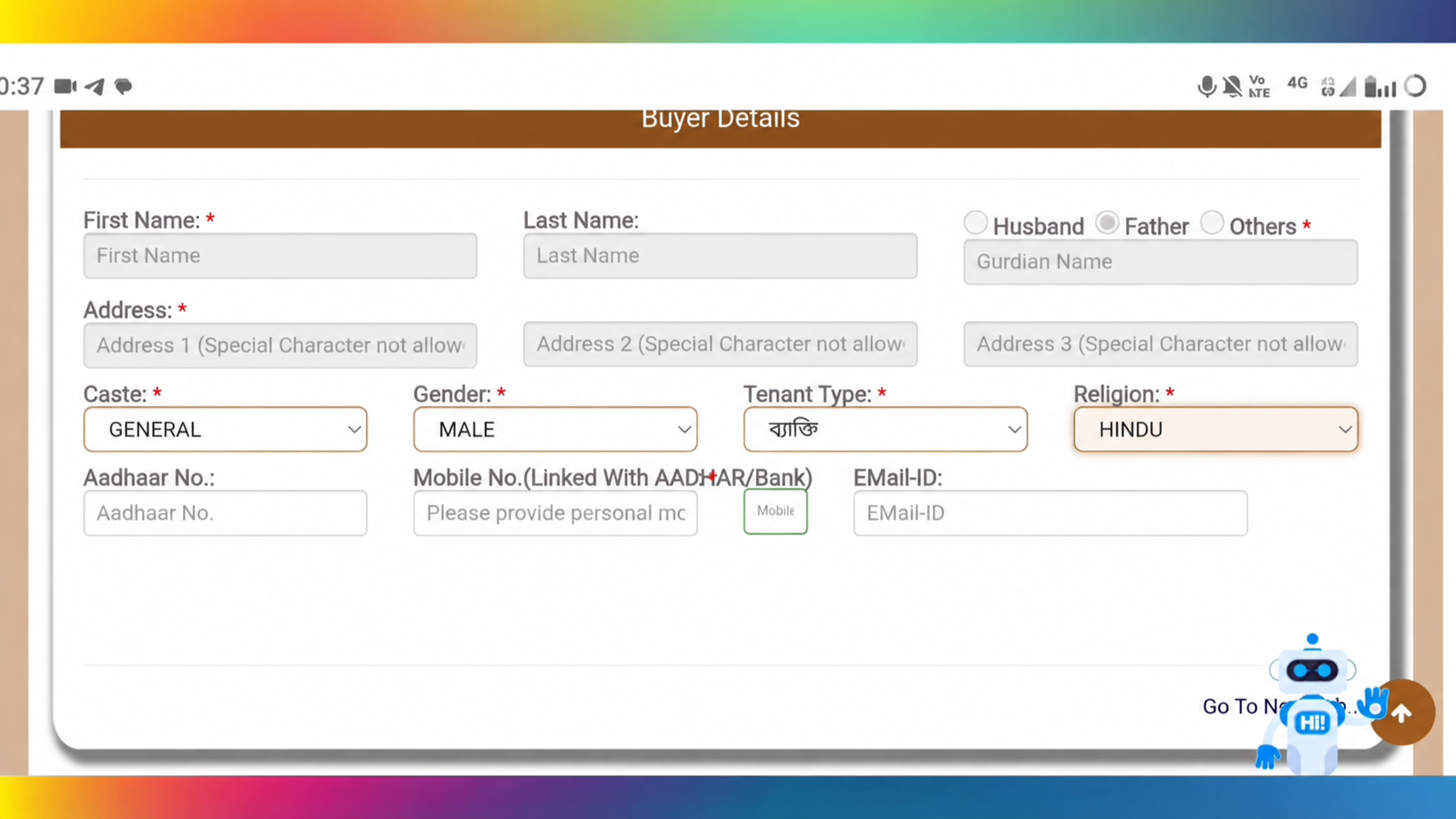Tap the microphone status icon
Screen dimensions: 1456x819
[x=1206, y=86]
